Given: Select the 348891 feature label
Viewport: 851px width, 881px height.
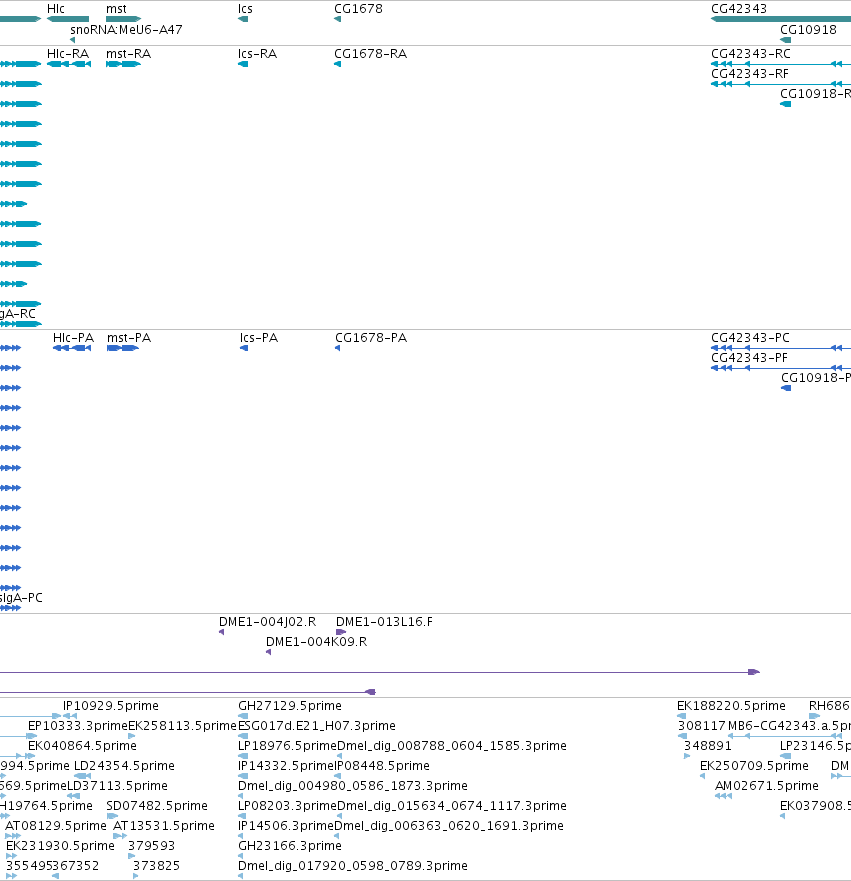Looking at the screenshot, I should (708, 746).
